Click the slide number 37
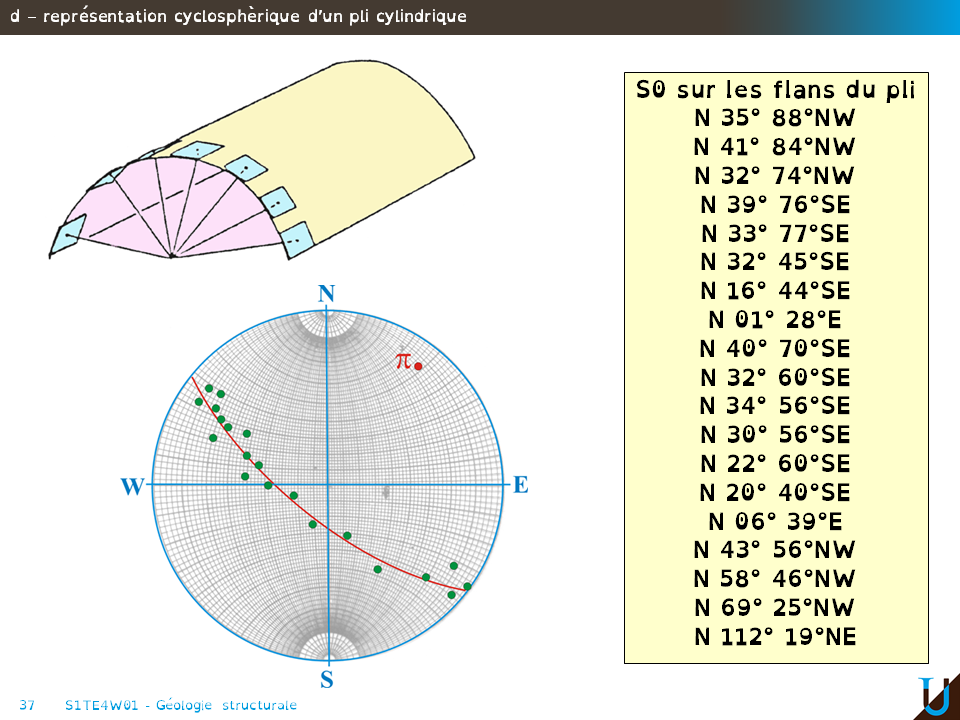This screenshot has width=960, height=720. click(x=27, y=705)
